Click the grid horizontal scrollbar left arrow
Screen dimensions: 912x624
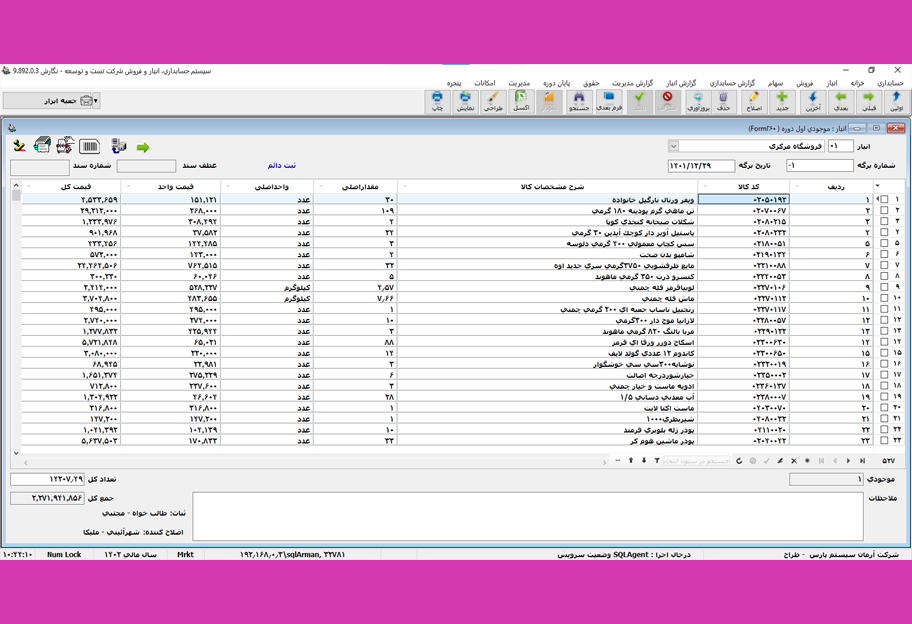[25, 462]
